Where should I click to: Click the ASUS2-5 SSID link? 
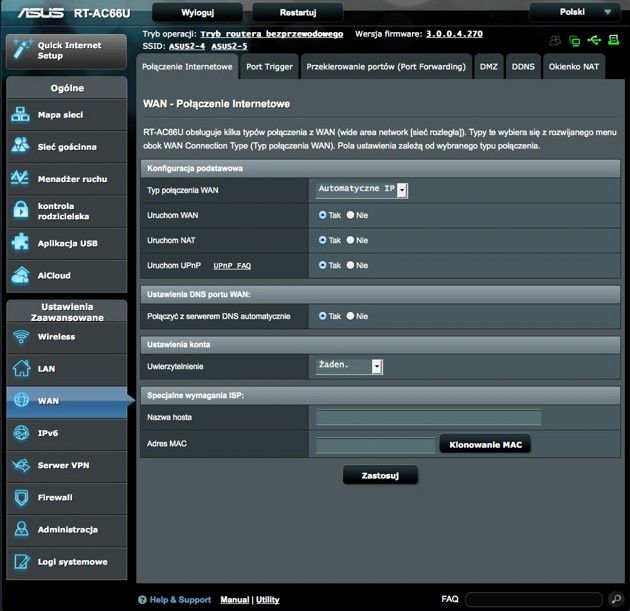coord(229,47)
